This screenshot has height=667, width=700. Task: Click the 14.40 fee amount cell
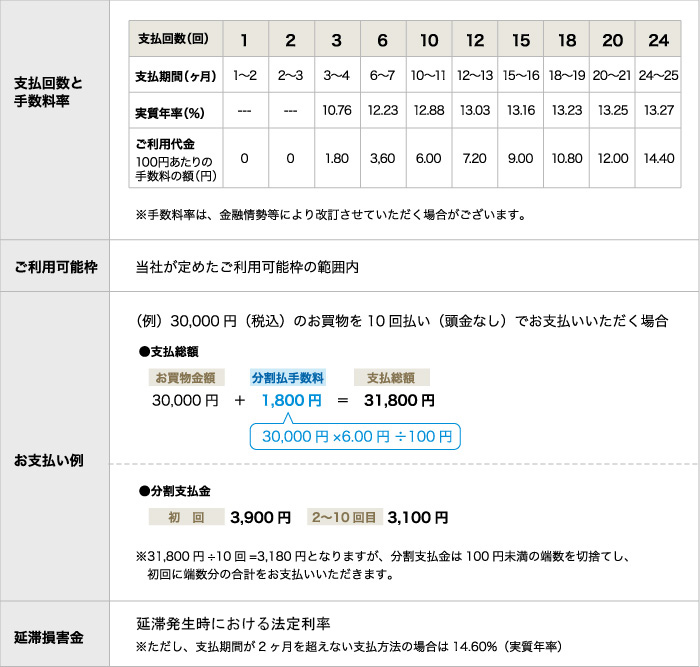[658, 158]
